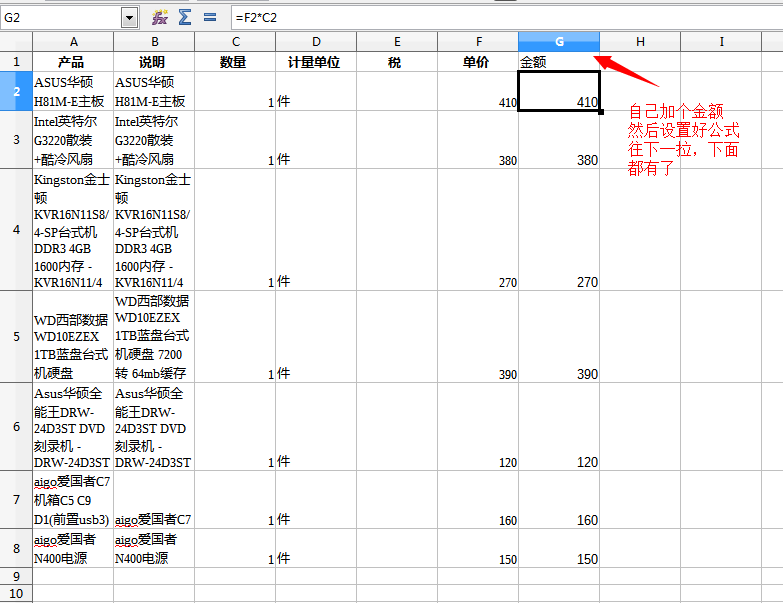Click unit price 390 cell in column F
The width and height of the screenshot is (783, 603).
(477, 336)
